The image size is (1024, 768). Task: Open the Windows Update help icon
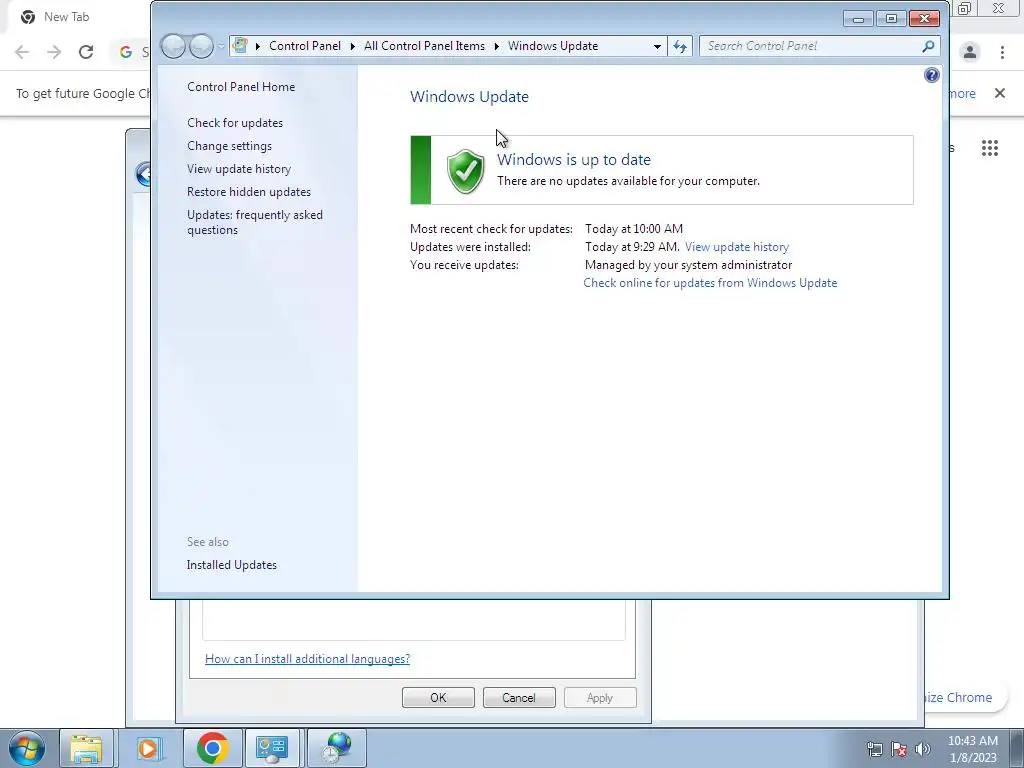coord(931,75)
